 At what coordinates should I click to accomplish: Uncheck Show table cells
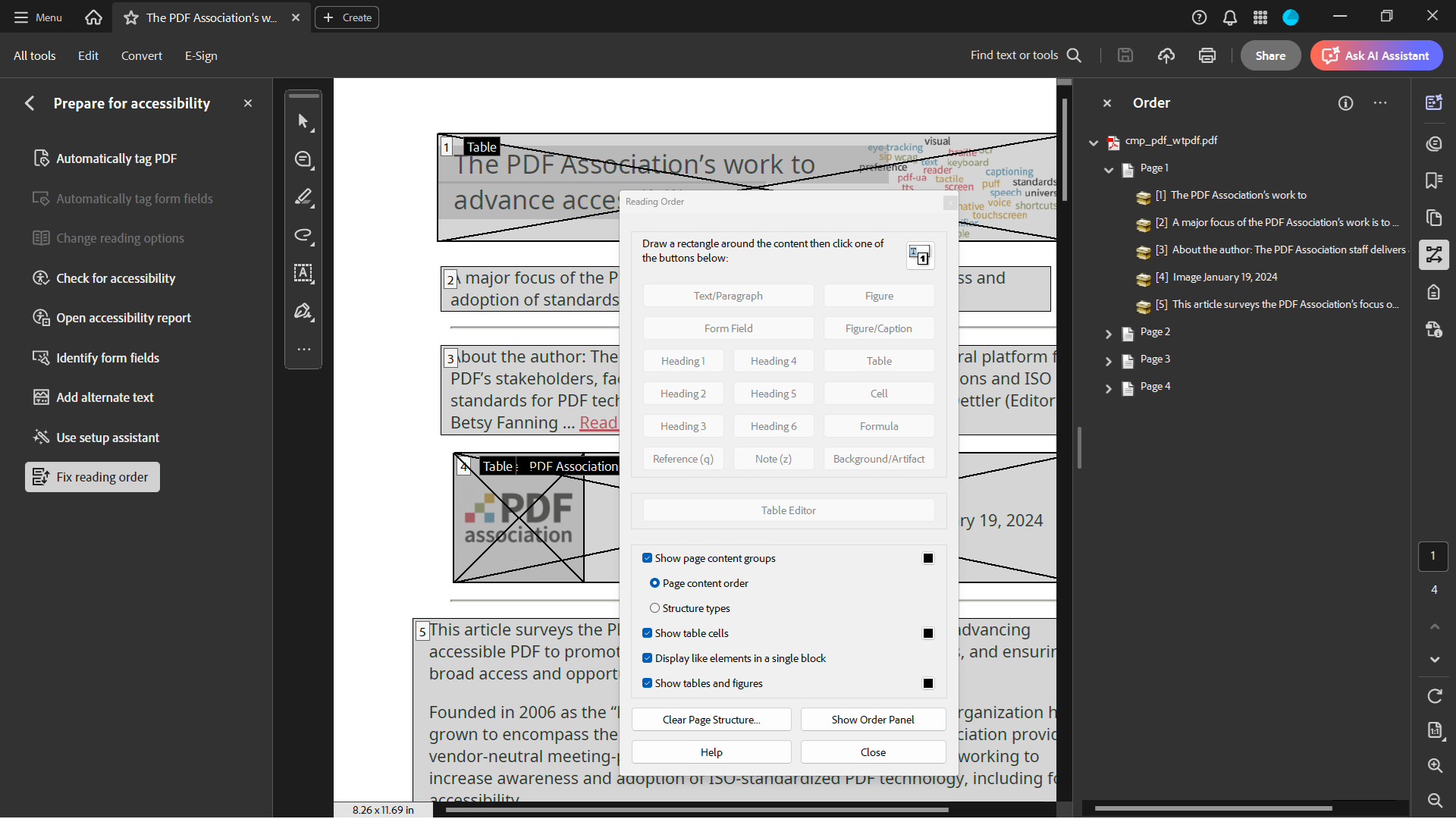pyautogui.click(x=648, y=632)
